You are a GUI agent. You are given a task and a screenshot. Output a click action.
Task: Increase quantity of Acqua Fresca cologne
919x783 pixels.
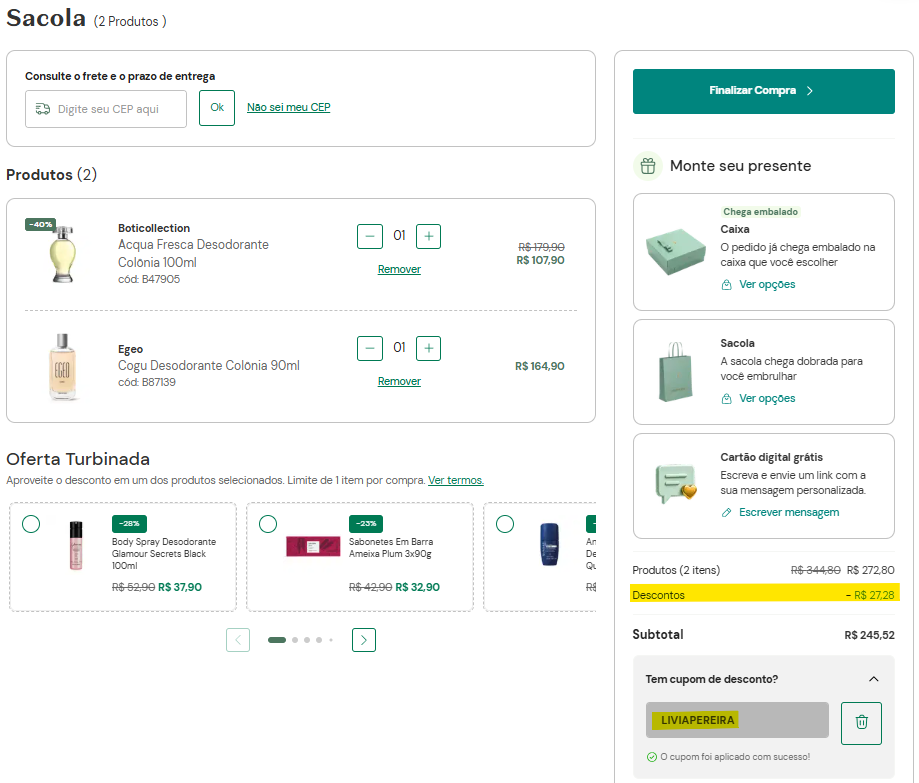[428, 236]
